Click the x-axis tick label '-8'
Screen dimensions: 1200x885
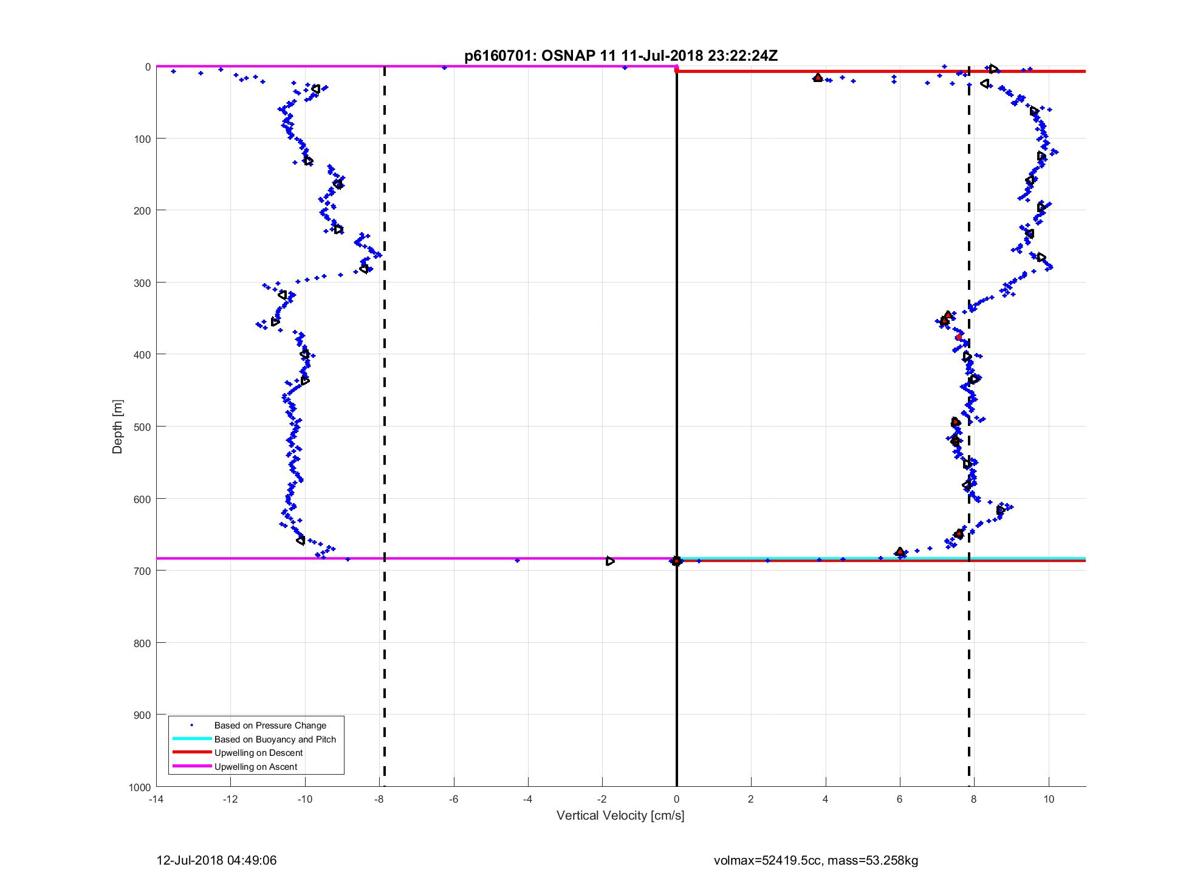(x=379, y=799)
